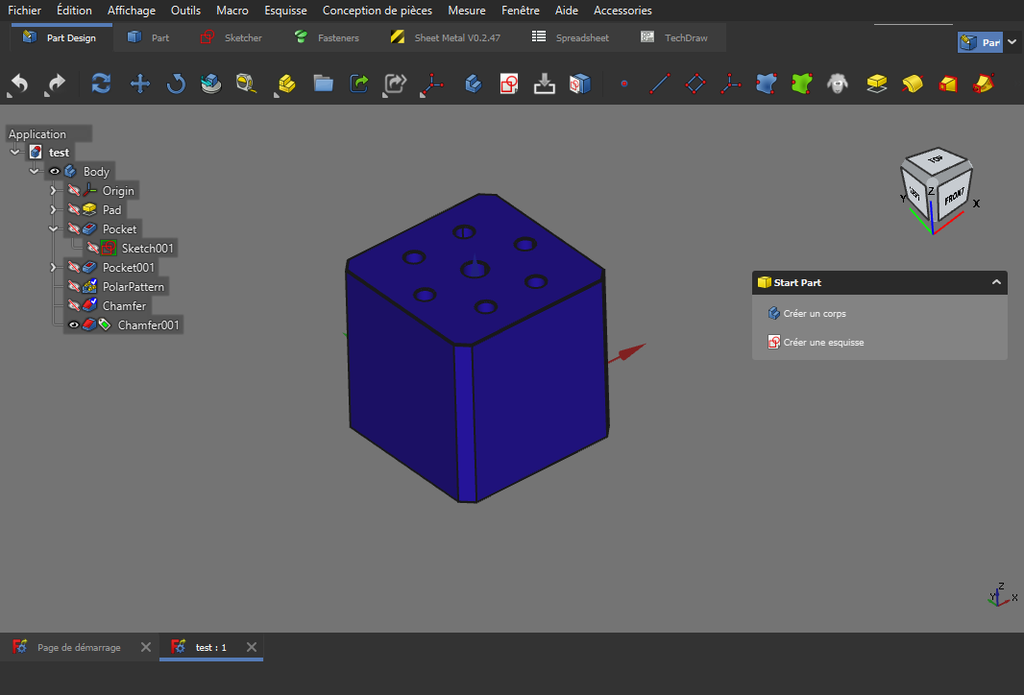This screenshot has width=1024, height=695.
Task: Select Sketch001 in the model tree
Action: [147, 248]
